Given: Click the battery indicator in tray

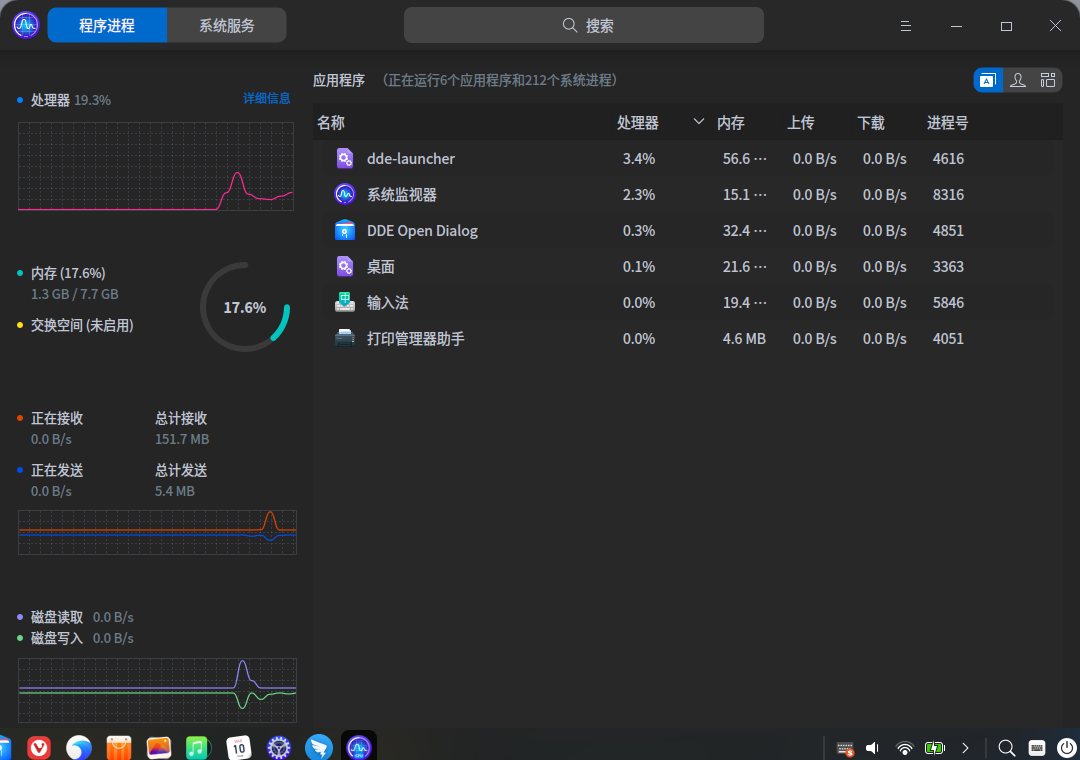Looking at the screenshot, I should click(934, 747).
